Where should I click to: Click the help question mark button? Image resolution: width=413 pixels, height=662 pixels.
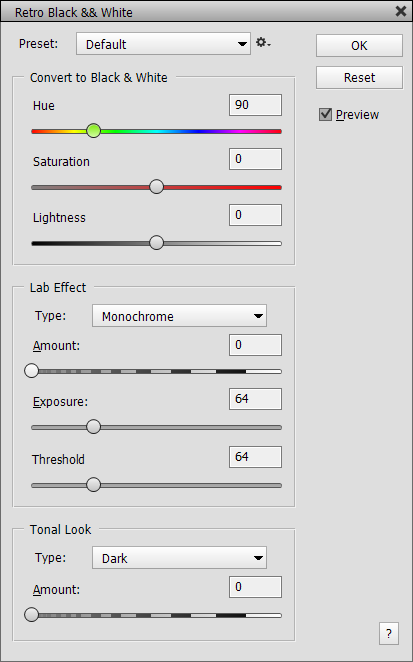point(389,633)
